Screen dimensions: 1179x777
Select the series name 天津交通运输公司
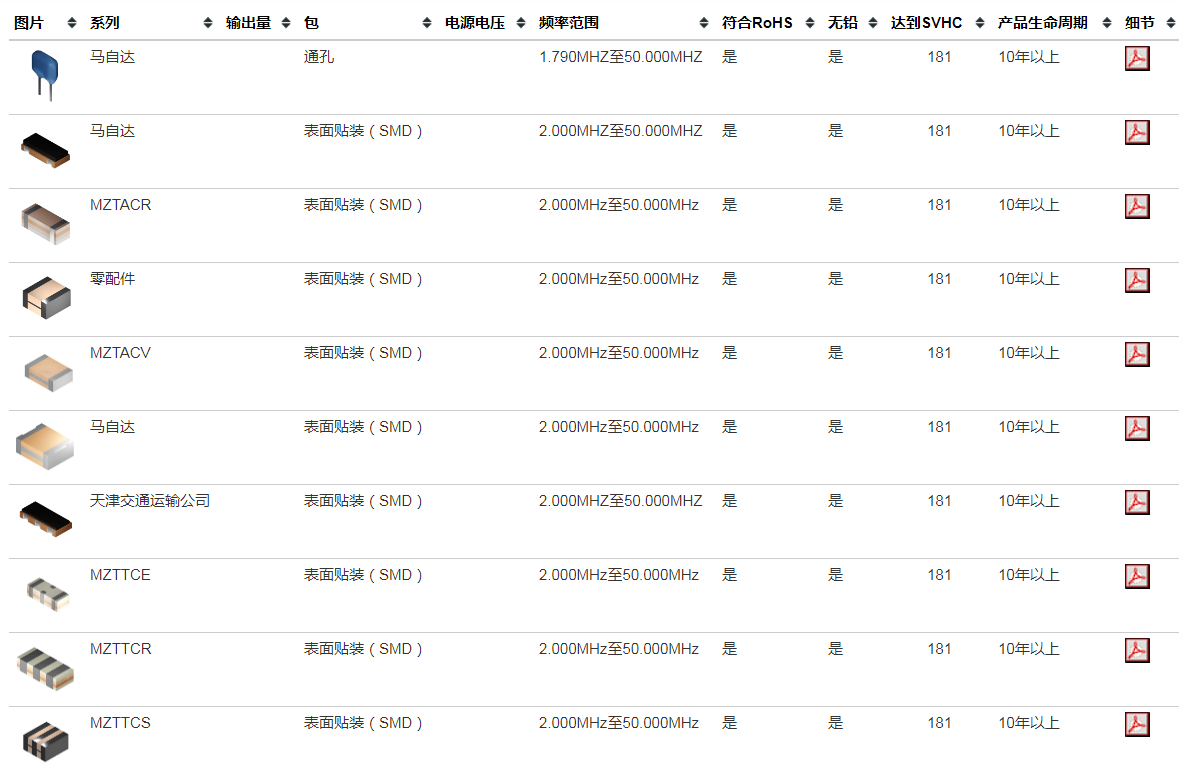(150, 501)
